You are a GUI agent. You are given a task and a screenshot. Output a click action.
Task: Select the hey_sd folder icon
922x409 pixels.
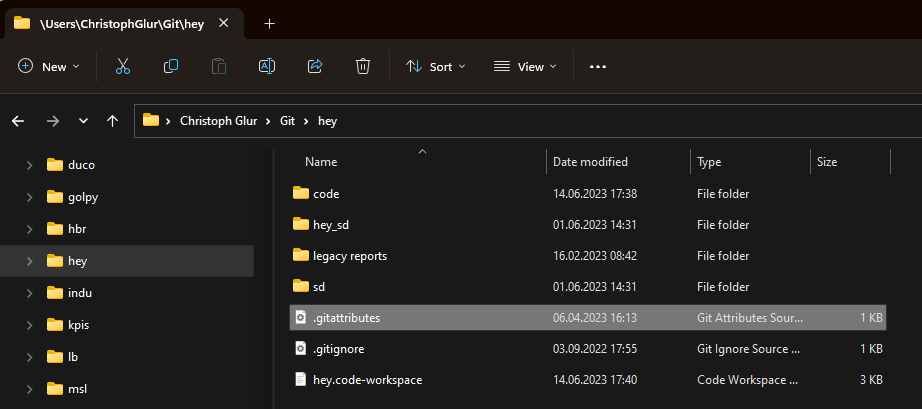click(300, 224)
